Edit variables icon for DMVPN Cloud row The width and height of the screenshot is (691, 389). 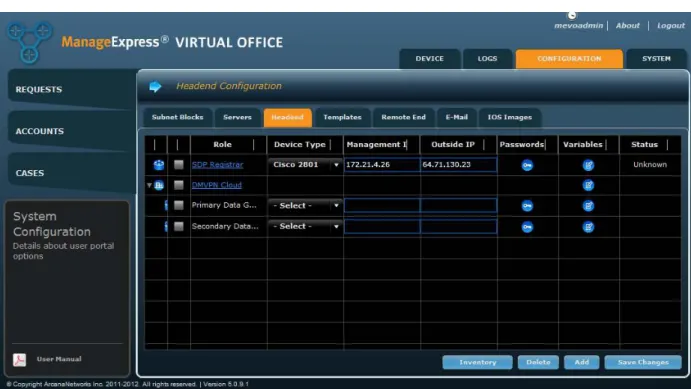click(x=588, y=185)
